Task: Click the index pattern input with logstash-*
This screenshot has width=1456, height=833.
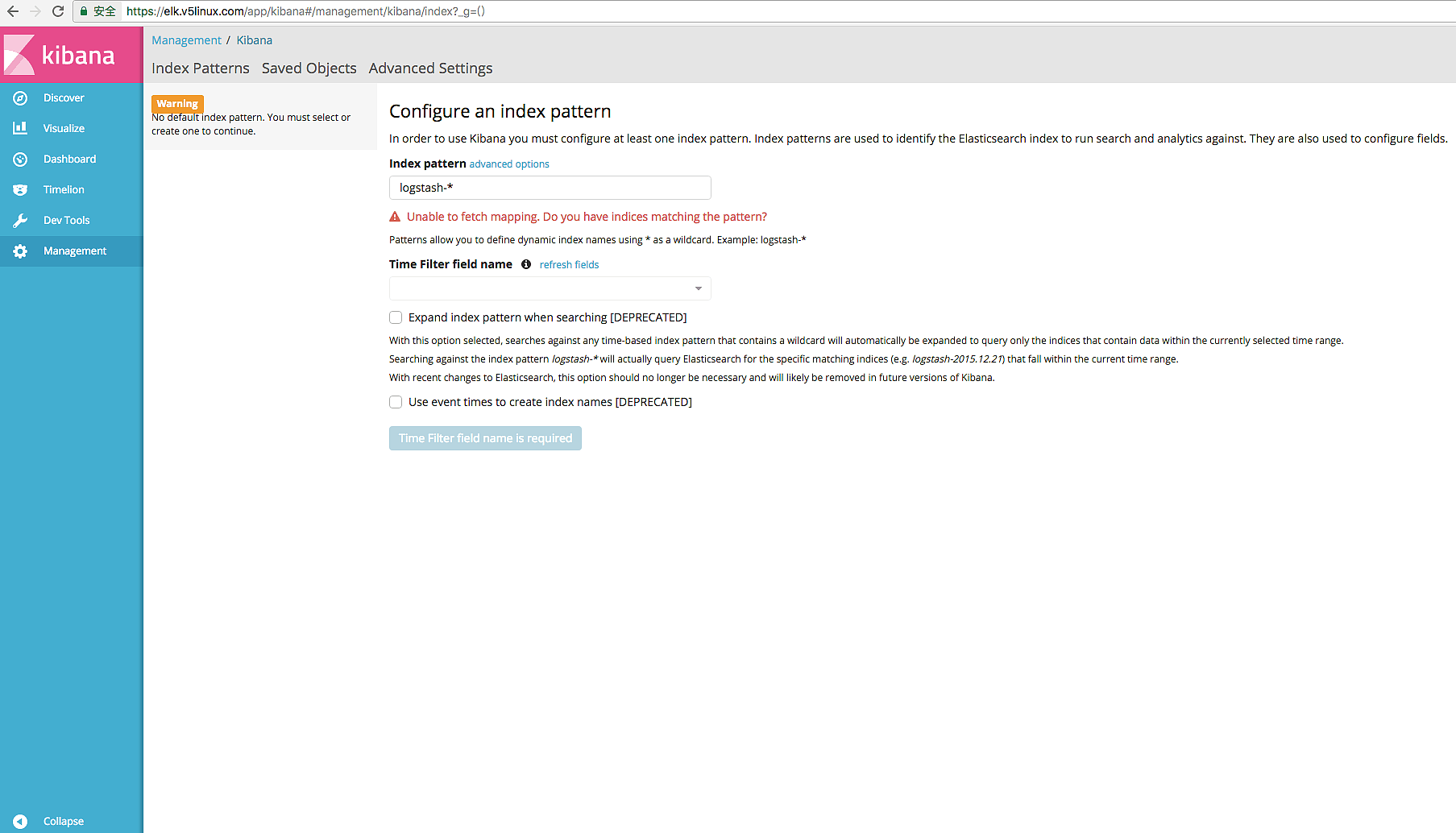Action: [550, 188]
